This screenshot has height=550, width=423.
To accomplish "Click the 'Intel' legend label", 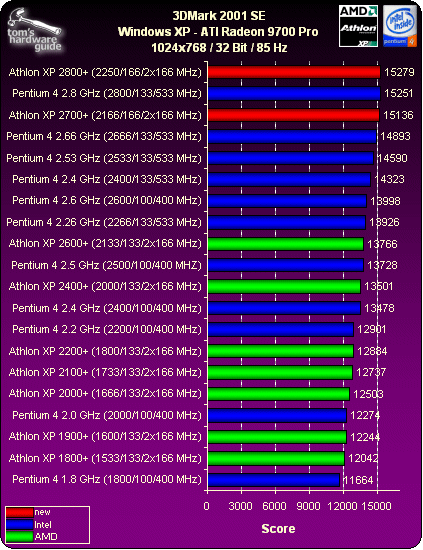I will click(43, 525).
